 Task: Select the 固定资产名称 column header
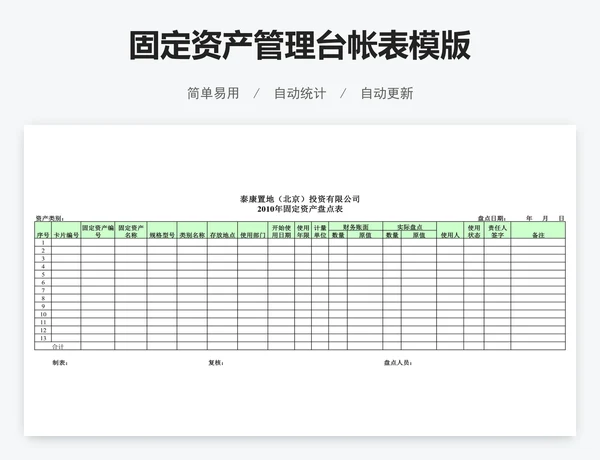[x=131, y=230]
